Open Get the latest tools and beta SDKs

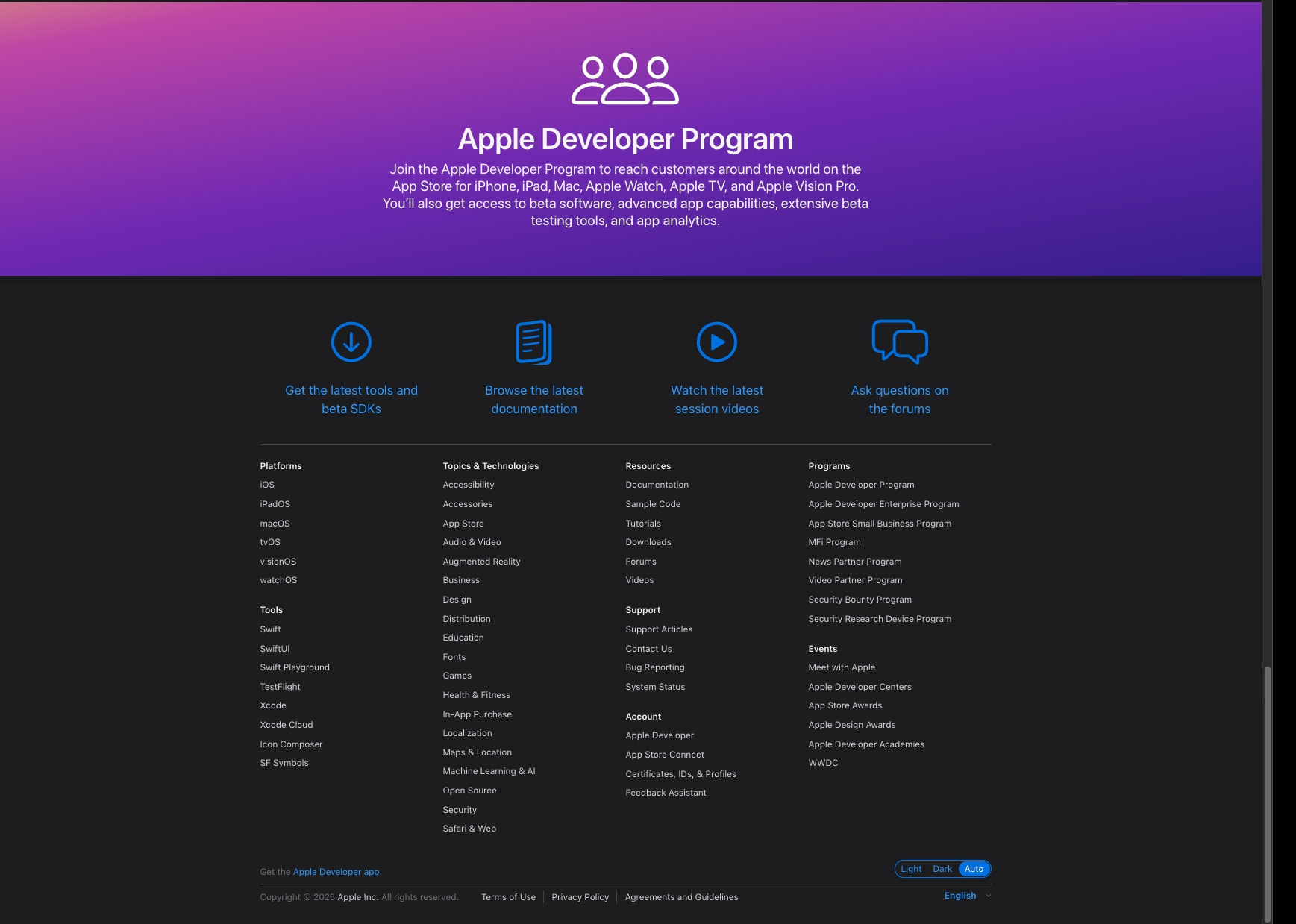click(x=351, y=399)
